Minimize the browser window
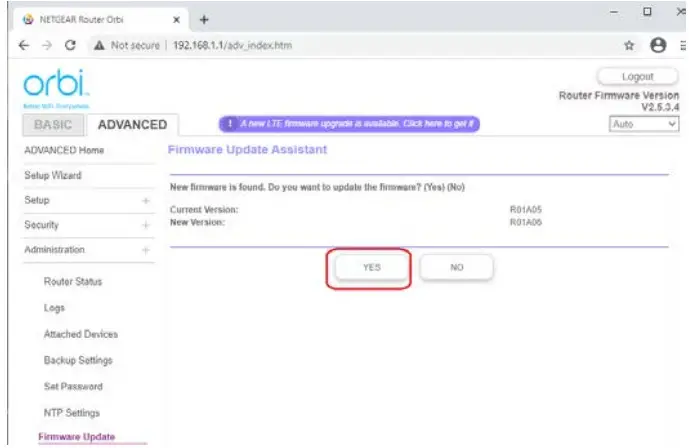Viewport: 689px width, 448px height. tap(614, 12)
